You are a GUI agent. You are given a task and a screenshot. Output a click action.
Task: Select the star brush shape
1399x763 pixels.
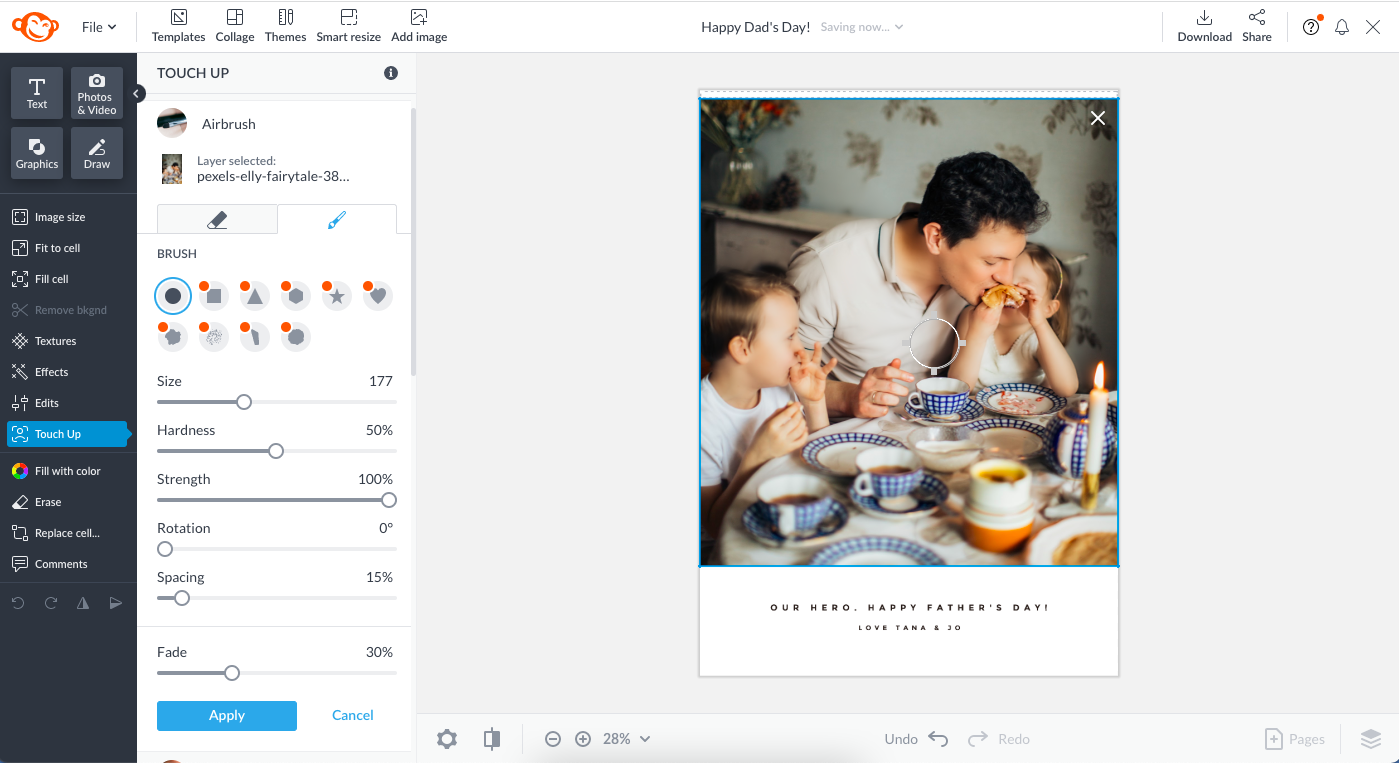(x=337, y=296)
